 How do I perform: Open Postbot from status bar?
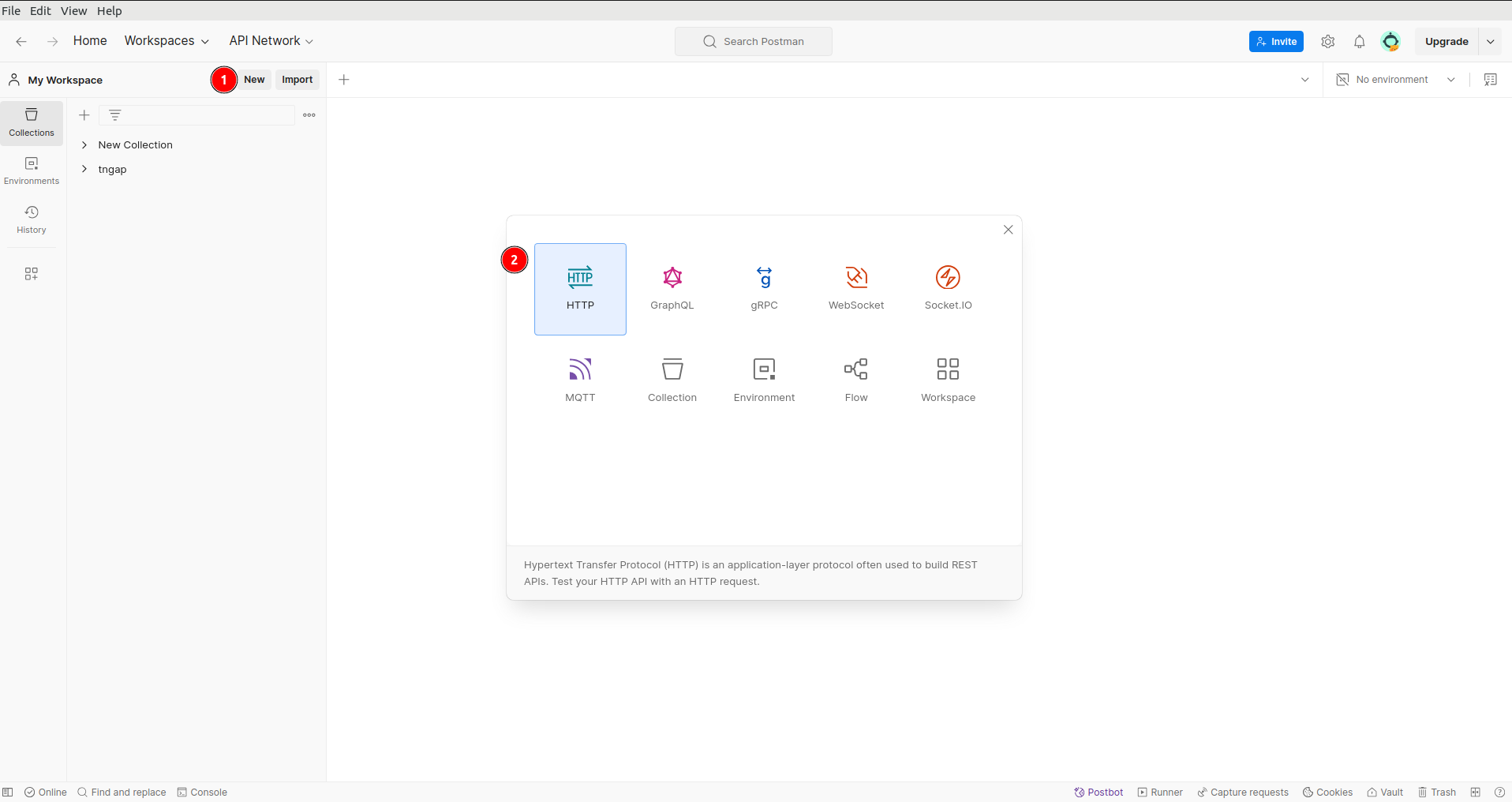(x=1098, y=793)
